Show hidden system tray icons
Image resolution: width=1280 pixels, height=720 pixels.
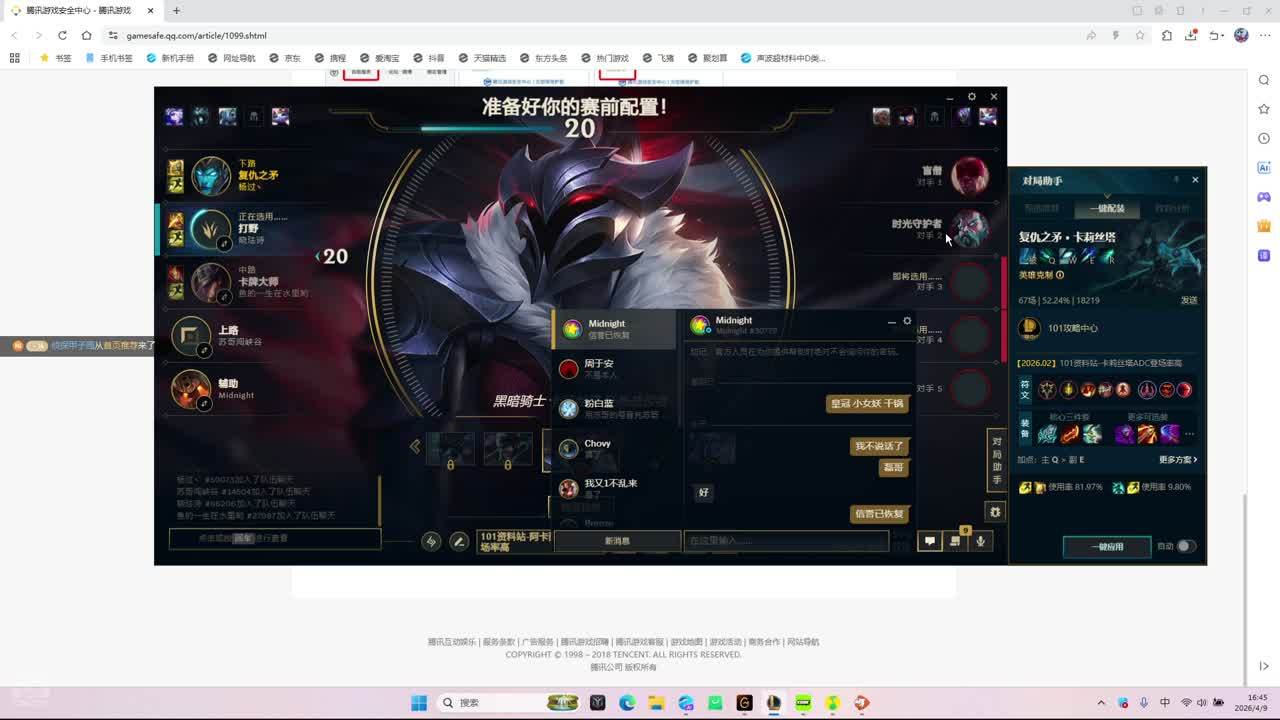[1101, 703]
